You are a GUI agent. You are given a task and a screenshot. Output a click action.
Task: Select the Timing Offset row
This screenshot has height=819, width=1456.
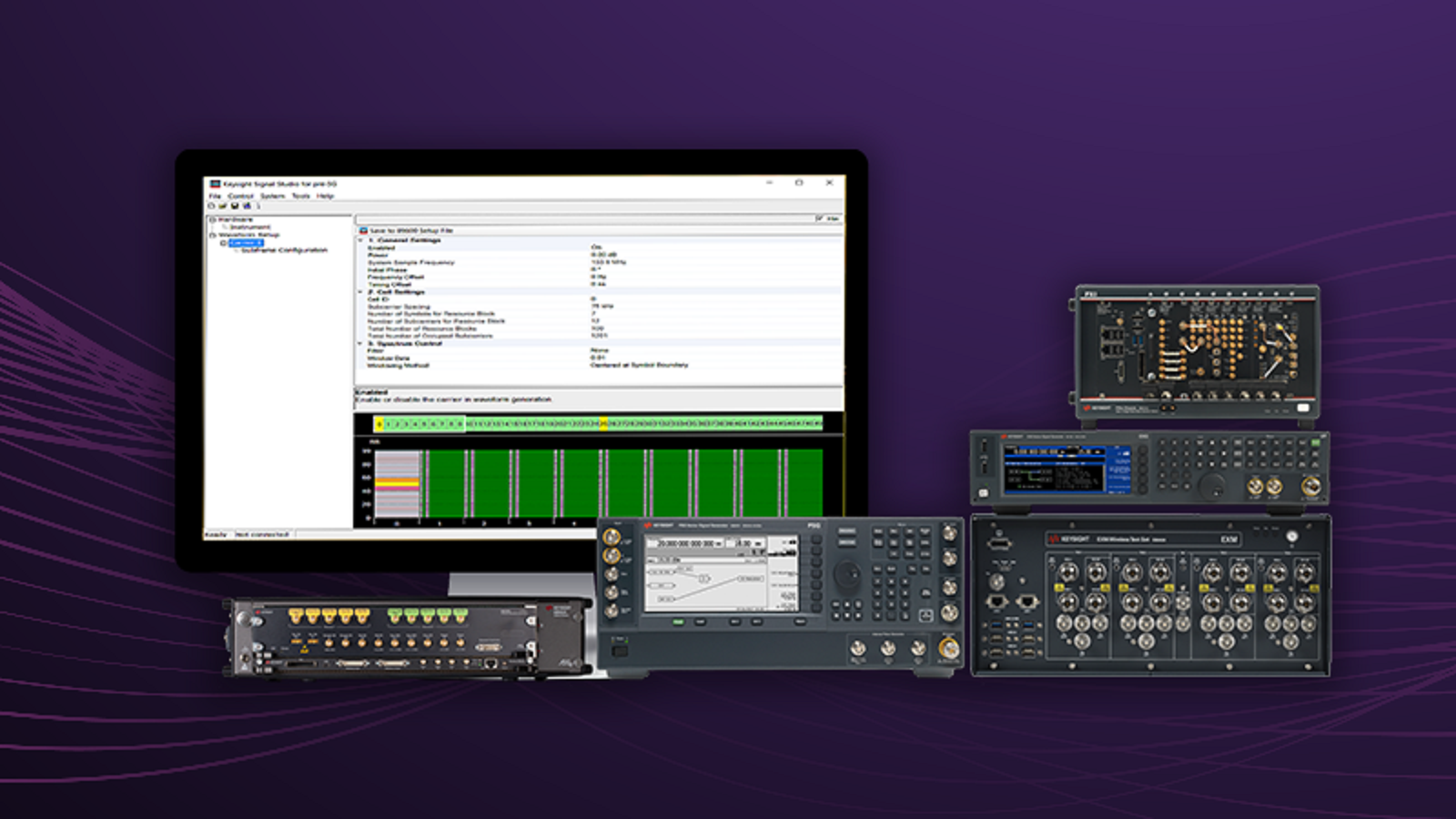599,284
